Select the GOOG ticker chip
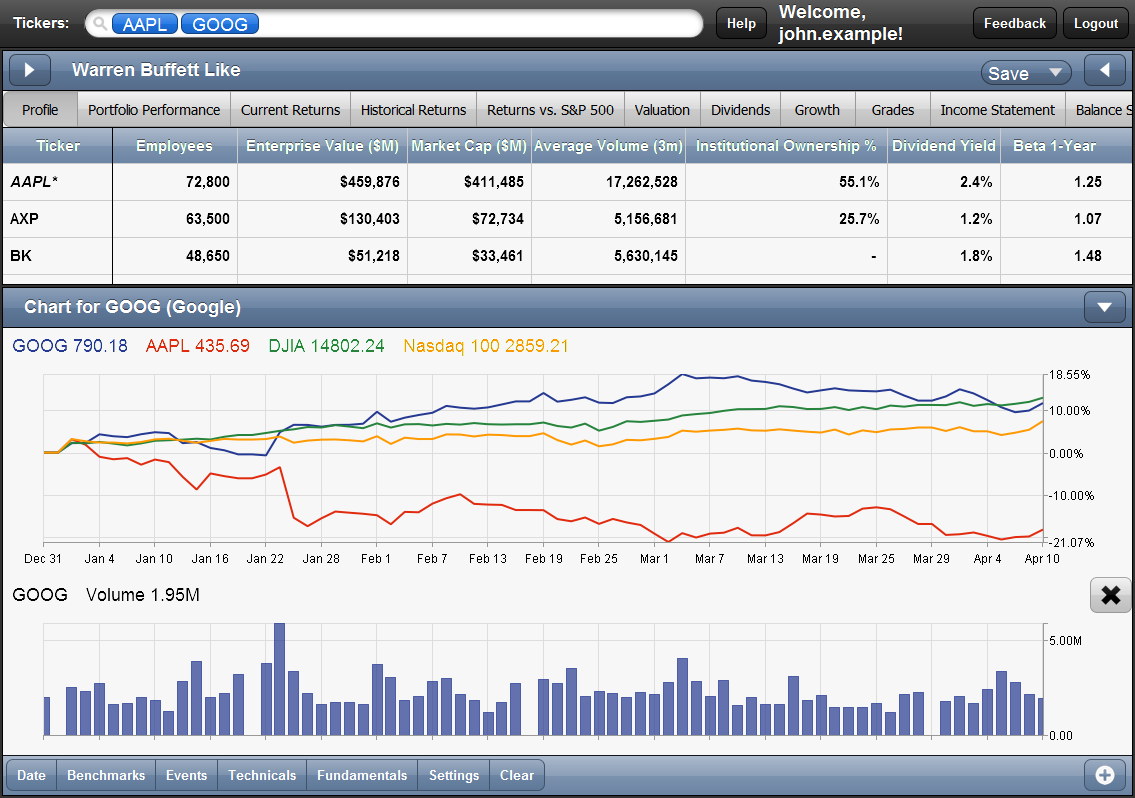Viewport: 1135px width, 798px height. (x=220, y=24)
